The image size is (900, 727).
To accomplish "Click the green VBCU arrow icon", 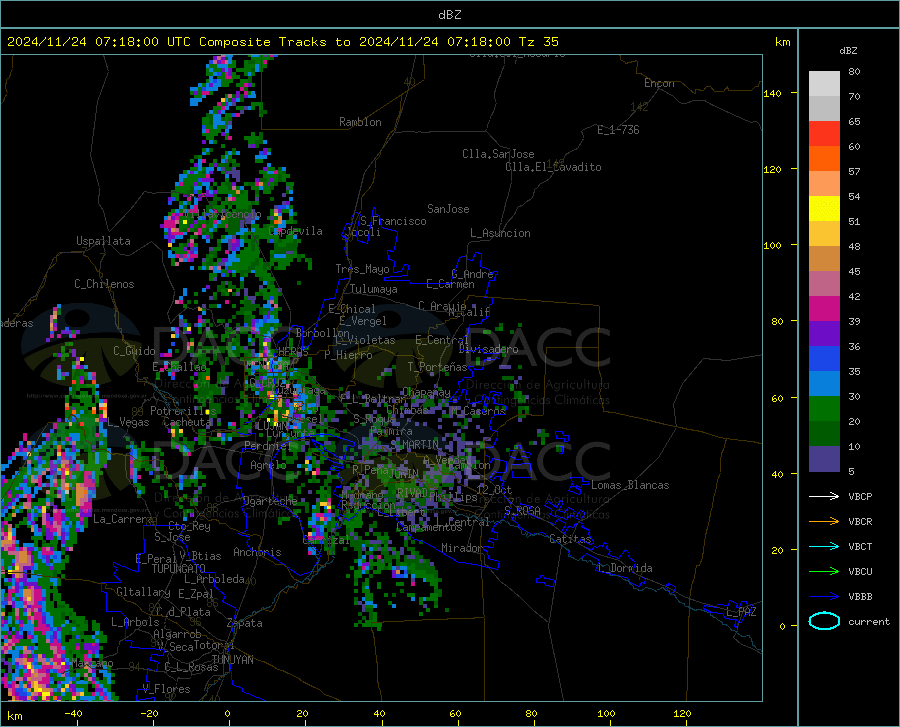I will [824, 571].
